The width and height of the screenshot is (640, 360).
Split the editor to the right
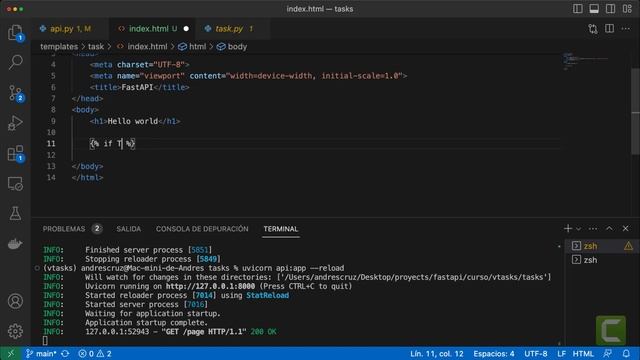pyautogui.click(x=609, y=29)
